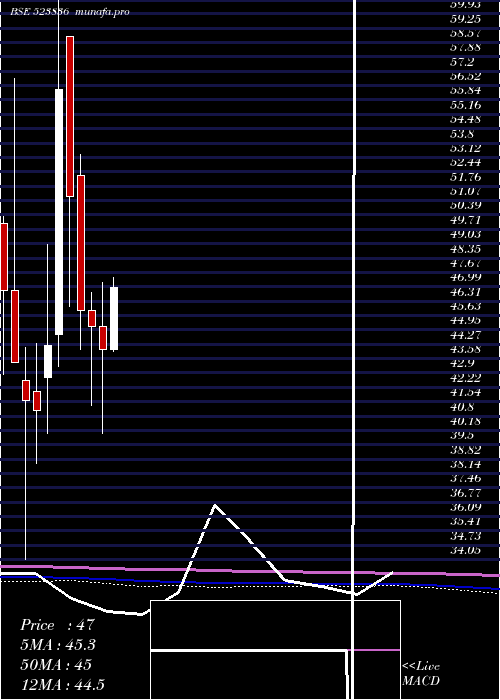This screenshot has width=500, height=700.
Task: Click the 48.35 price axis label
Action: pos(465,249)
